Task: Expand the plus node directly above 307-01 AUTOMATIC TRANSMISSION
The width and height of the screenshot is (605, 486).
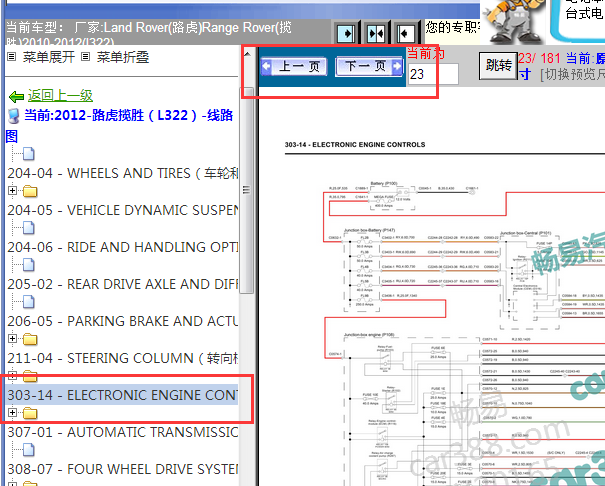Action: [12, 413]
